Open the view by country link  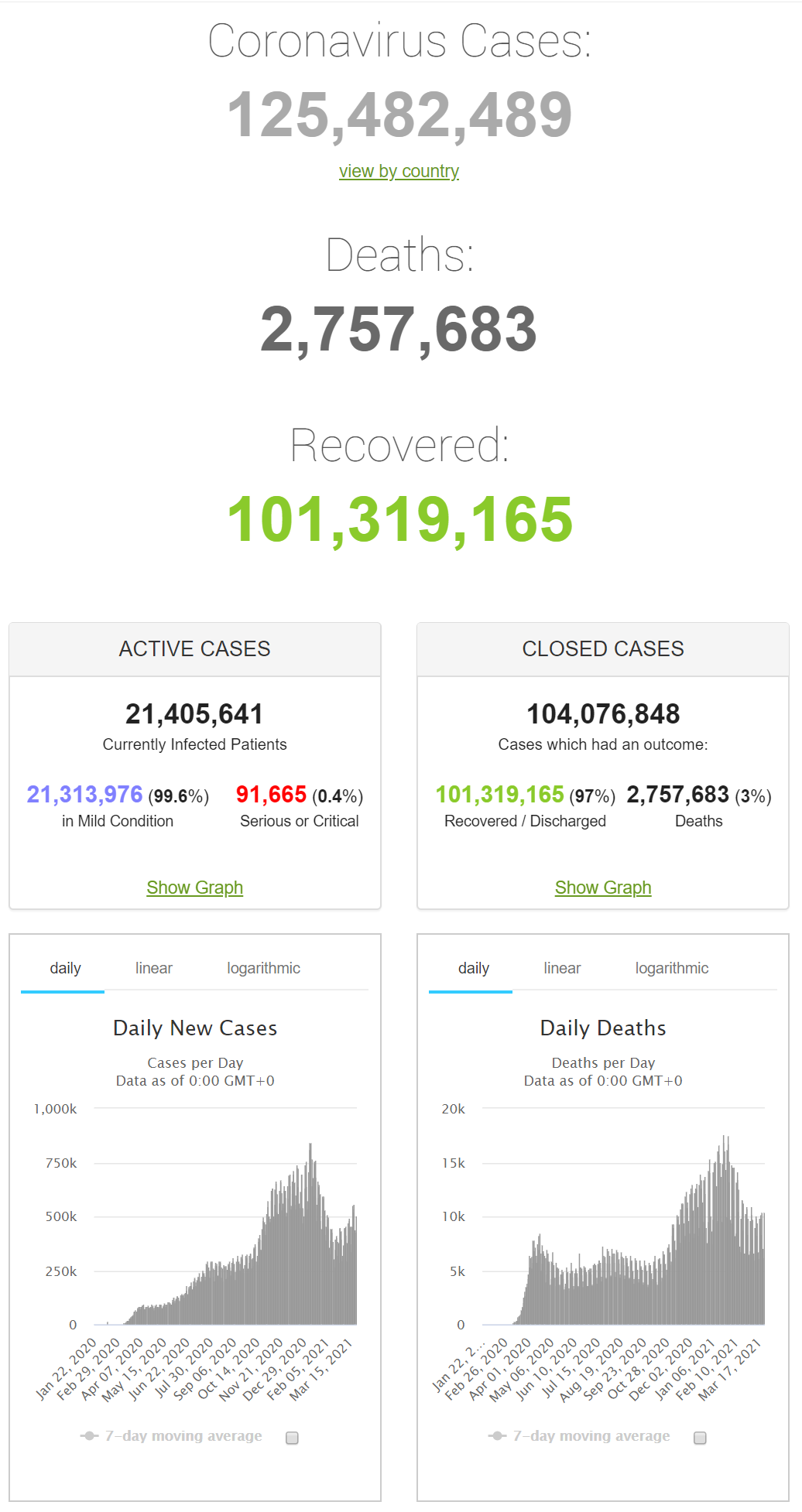click(399, 171)
